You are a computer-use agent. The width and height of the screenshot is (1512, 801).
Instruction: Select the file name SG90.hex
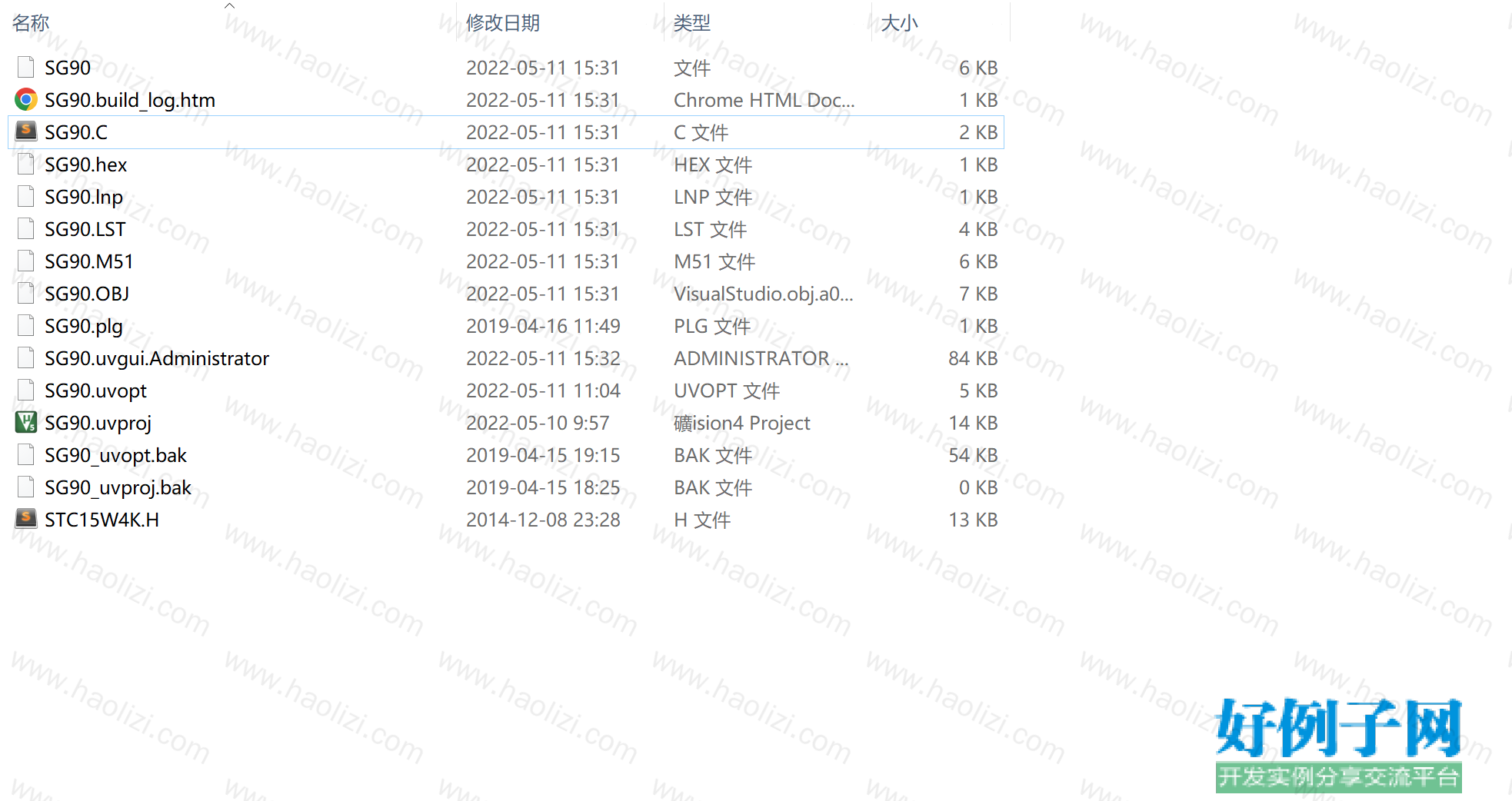[x=86, y=165]
